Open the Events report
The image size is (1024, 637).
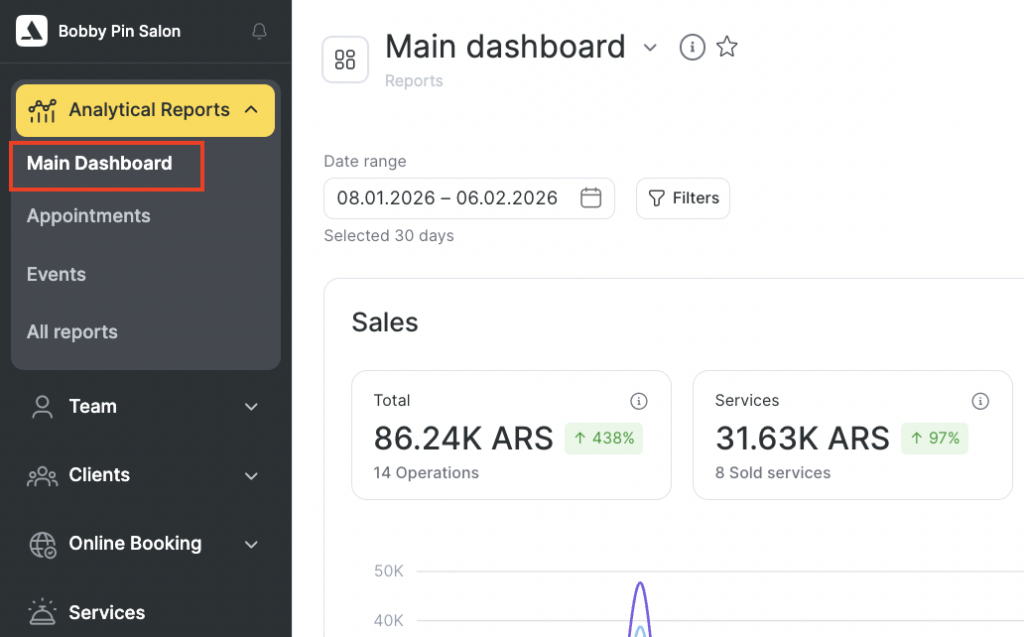[x=57, y=274]
